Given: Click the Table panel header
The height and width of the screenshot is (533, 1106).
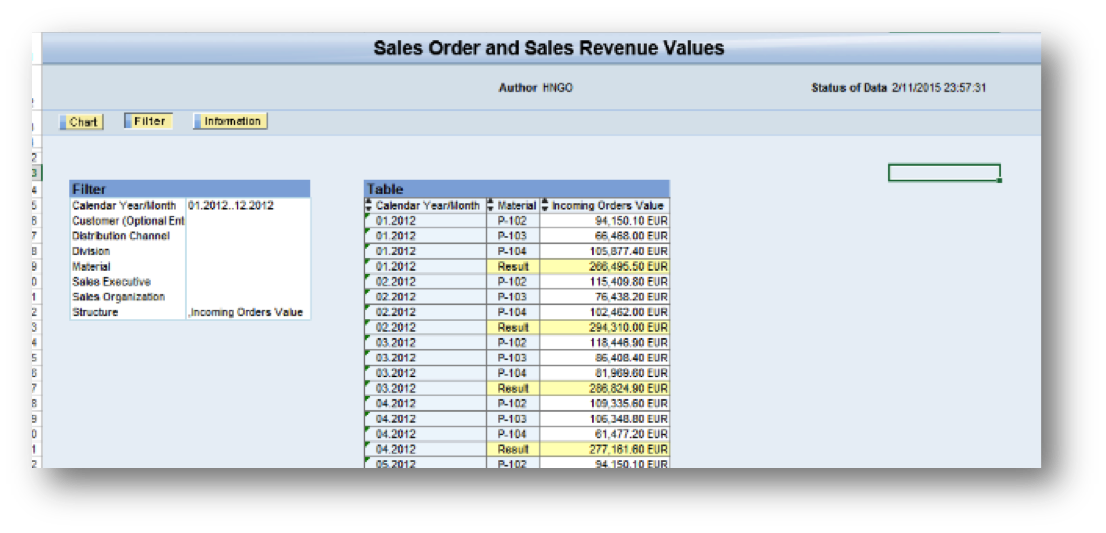Looking at the screenshot, I should click(517, 189).
